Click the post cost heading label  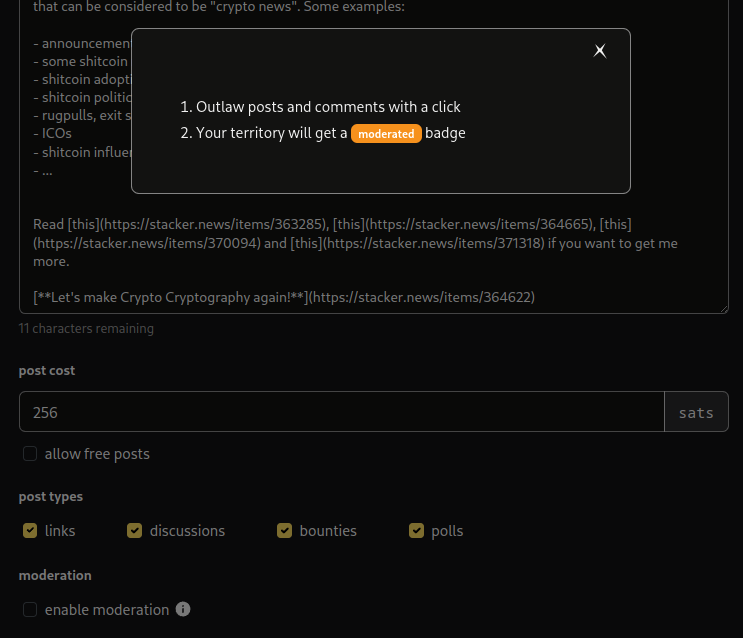(47, 371)
